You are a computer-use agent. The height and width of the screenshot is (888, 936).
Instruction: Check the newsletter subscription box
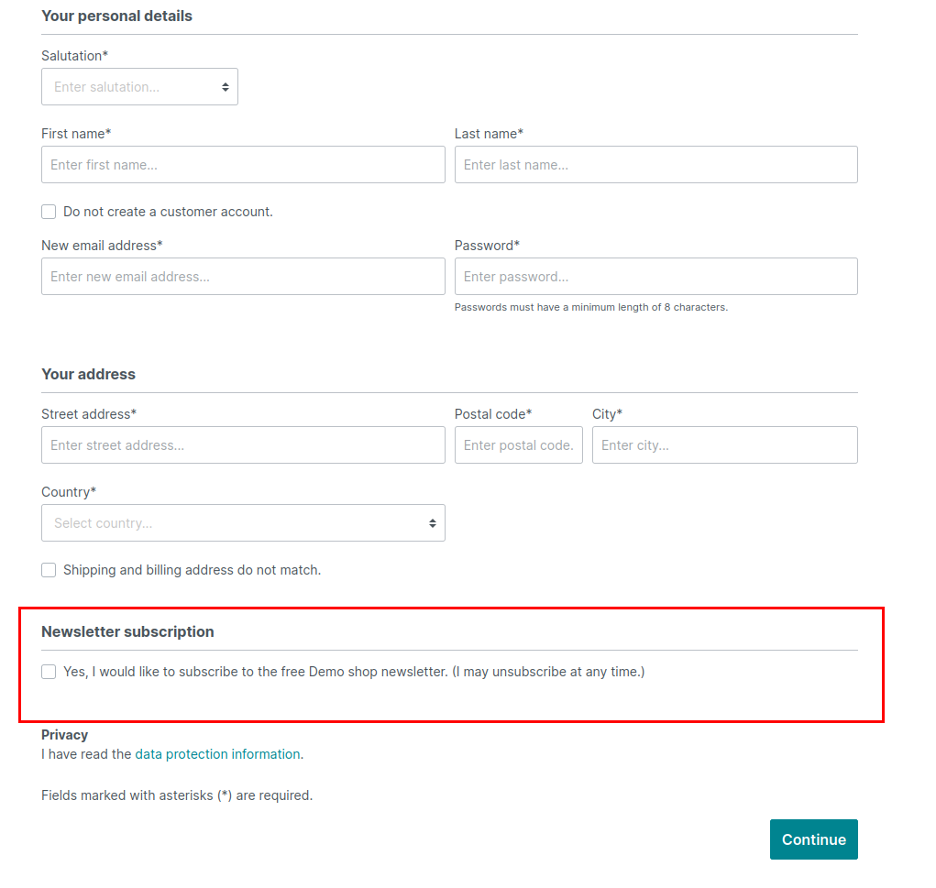click(49, 672)
